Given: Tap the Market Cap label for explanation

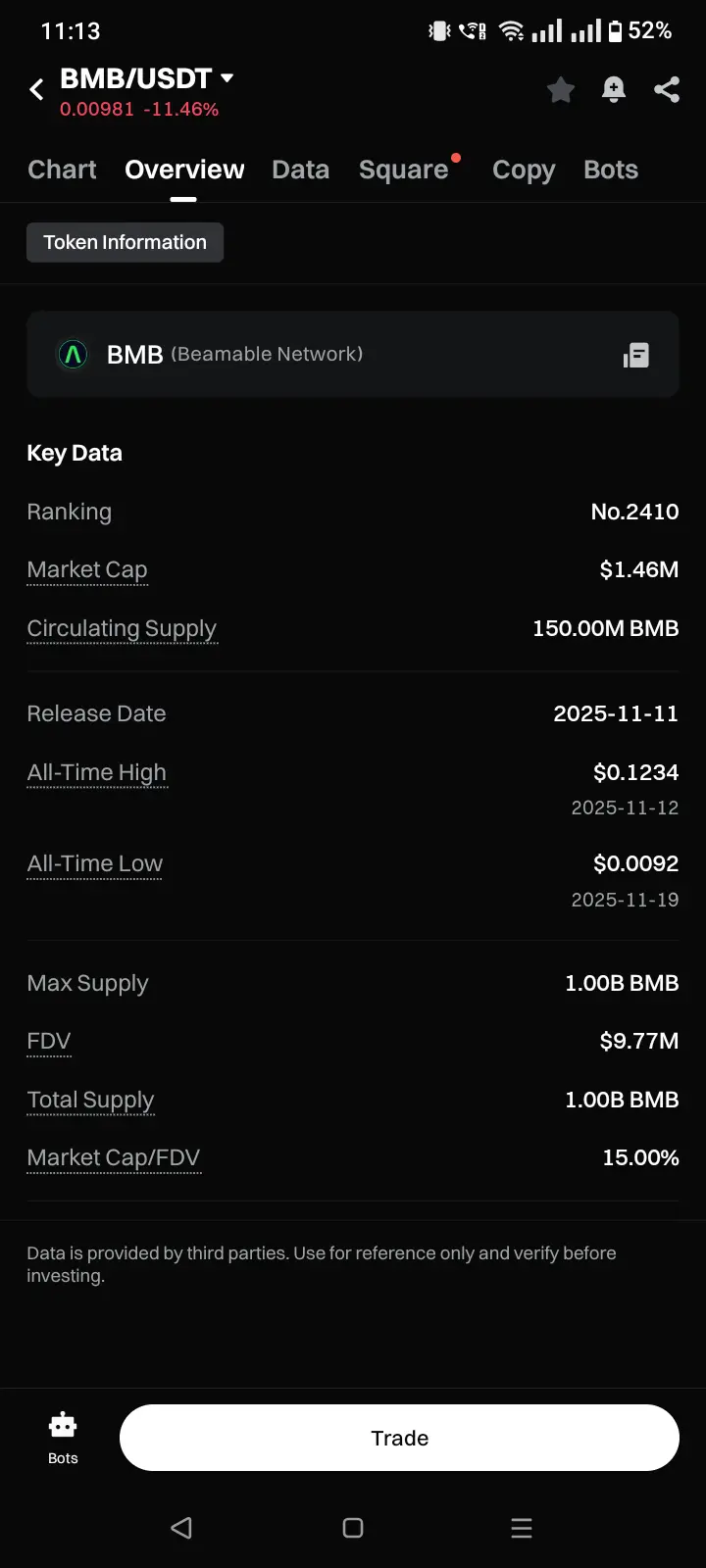Looking at the screenshot, I should 87,569.
